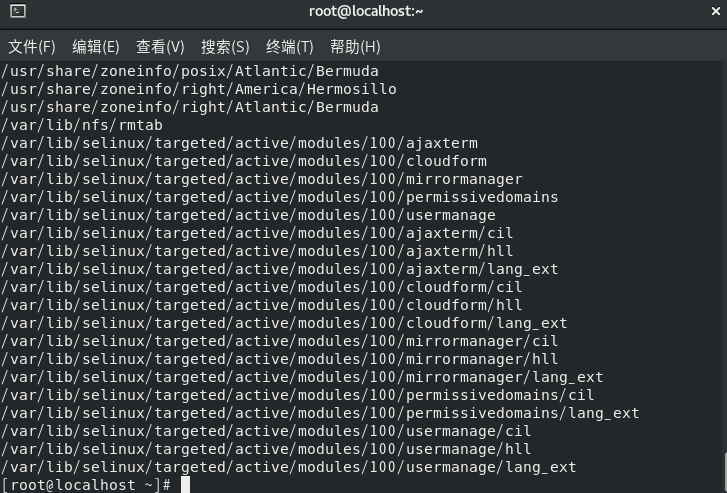The height and width of the screenshot is (493, 727).
Task: Click the cloudform/hll path line
Action: click(x=261, y=306)
